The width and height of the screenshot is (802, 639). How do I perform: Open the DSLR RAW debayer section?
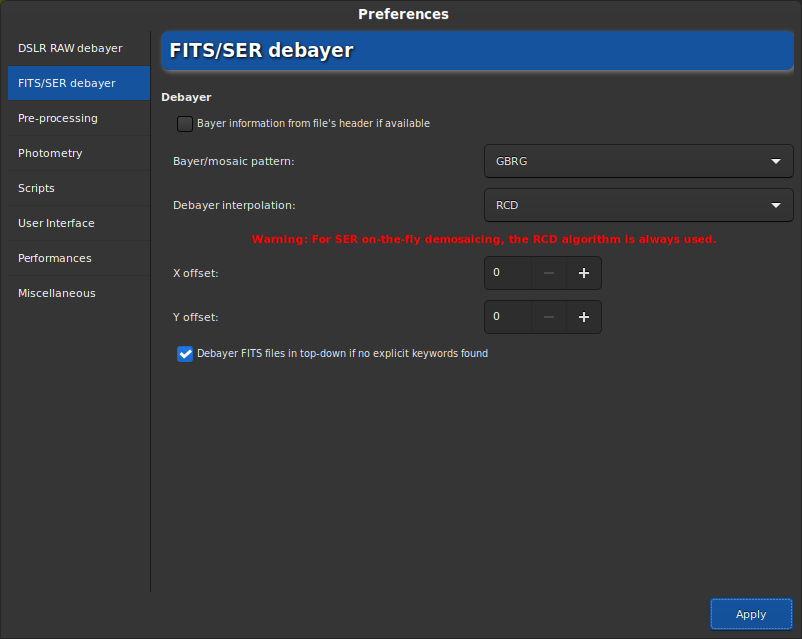[x=70, y=48]
